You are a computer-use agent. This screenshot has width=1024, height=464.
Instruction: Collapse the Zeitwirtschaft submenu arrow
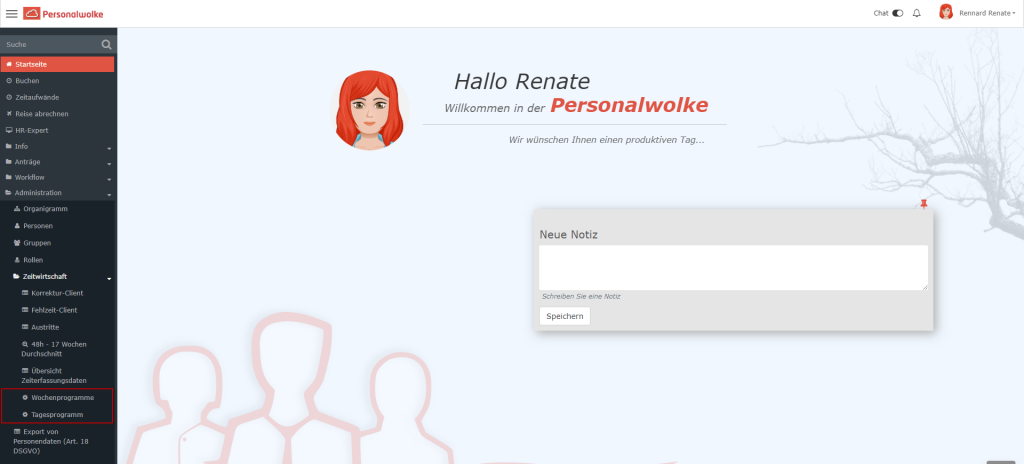tap(109, 278)
